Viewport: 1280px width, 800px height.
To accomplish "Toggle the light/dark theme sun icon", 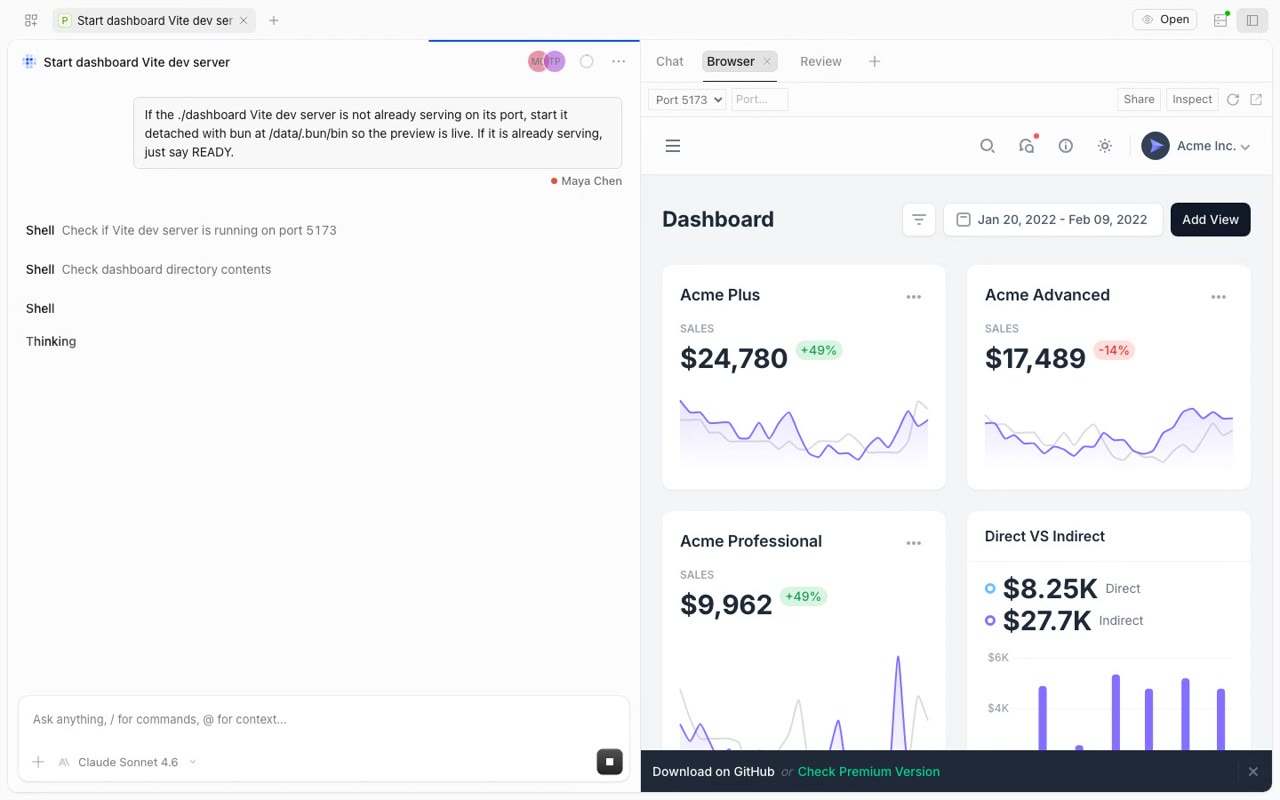I will tap(1105, 146).
